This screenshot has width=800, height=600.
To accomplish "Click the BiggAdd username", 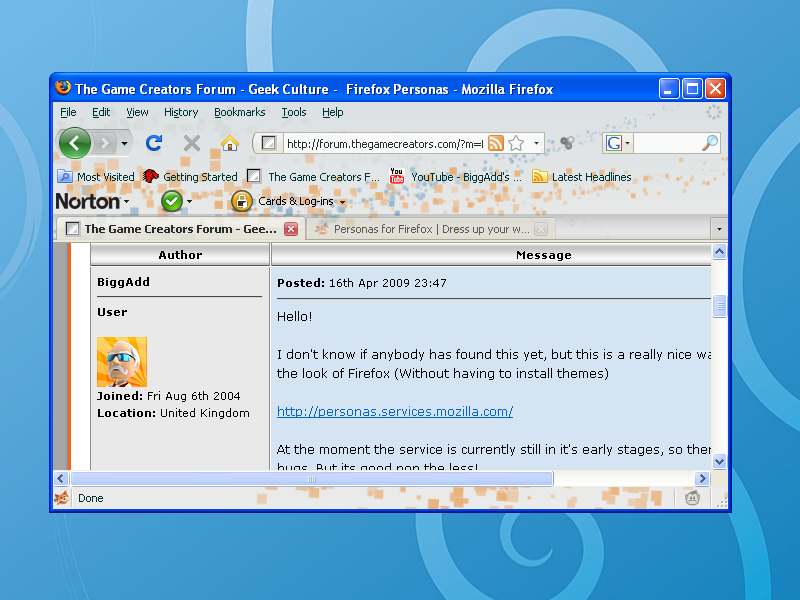I will pos(123,282).
